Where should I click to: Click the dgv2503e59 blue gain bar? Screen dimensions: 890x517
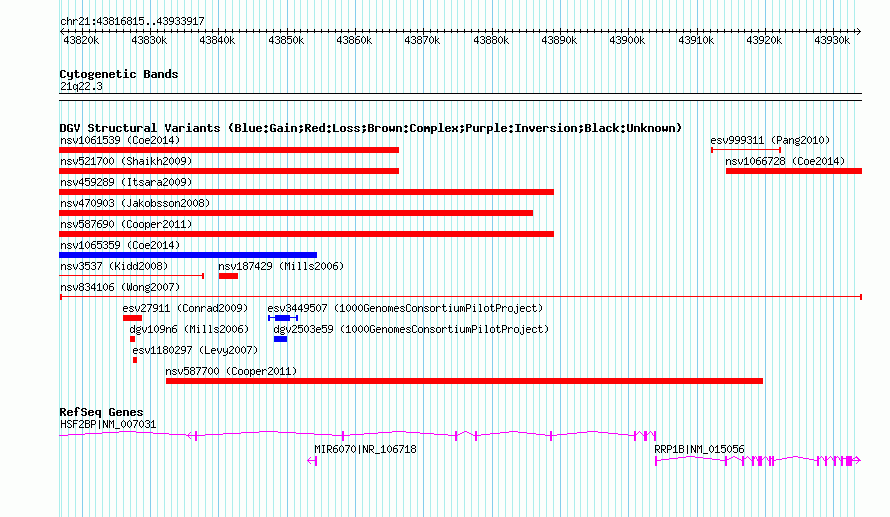click(280, 339)
